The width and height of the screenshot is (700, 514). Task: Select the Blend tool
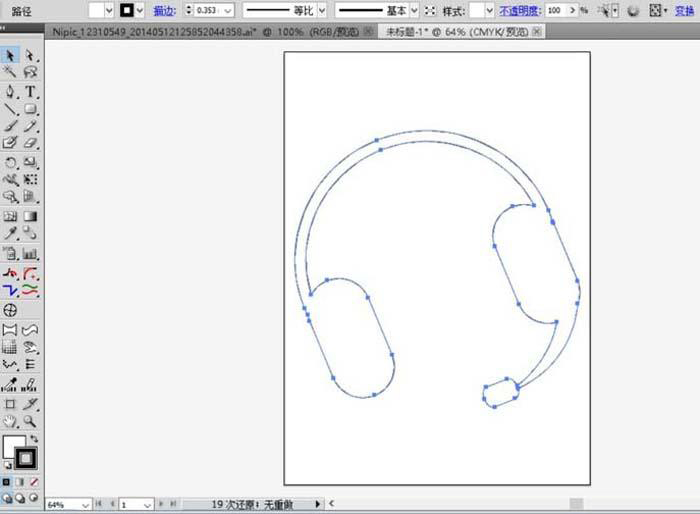click(30, 233)
